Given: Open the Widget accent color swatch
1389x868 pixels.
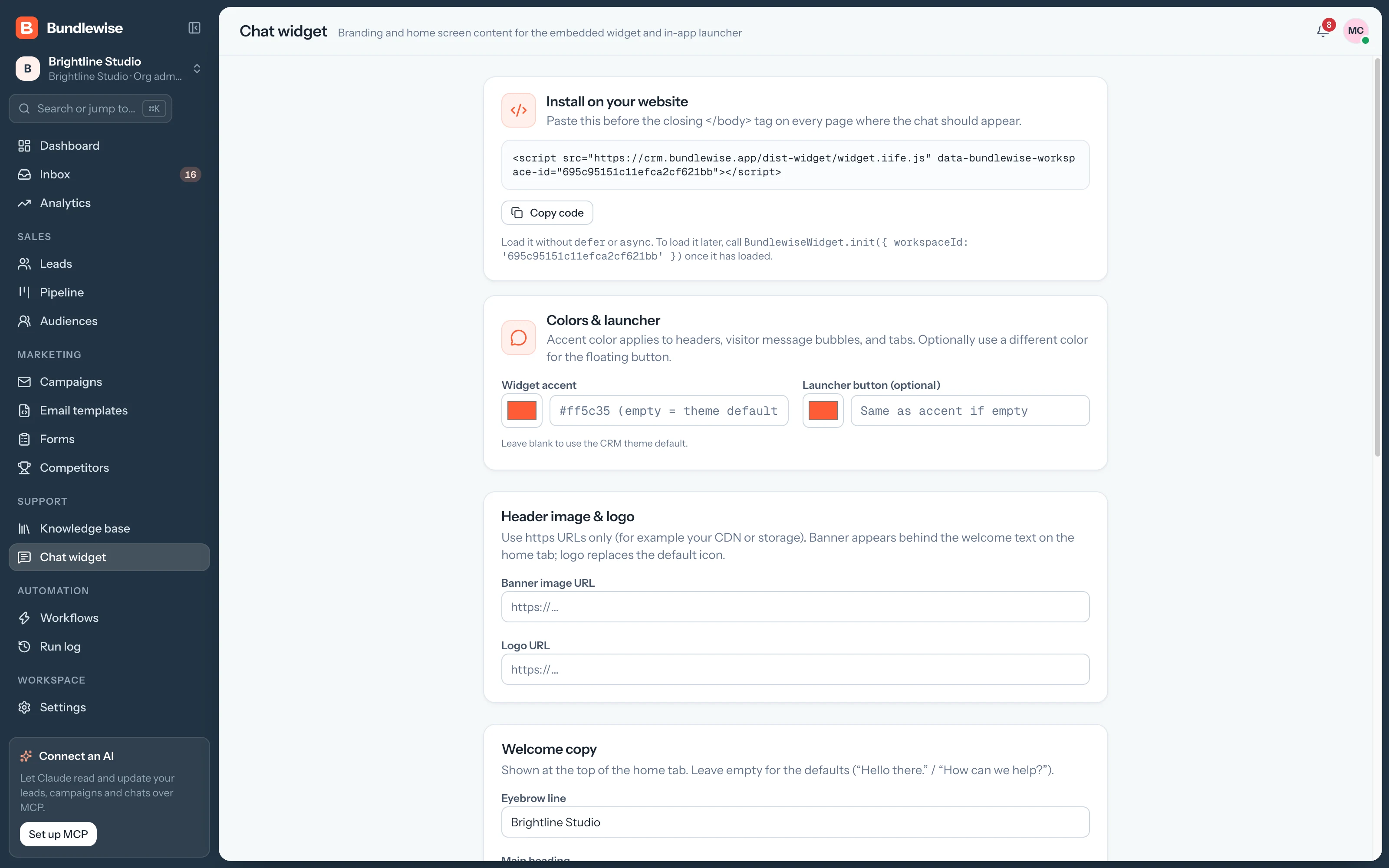Looking at the screenshot, I should coord(522,411).
